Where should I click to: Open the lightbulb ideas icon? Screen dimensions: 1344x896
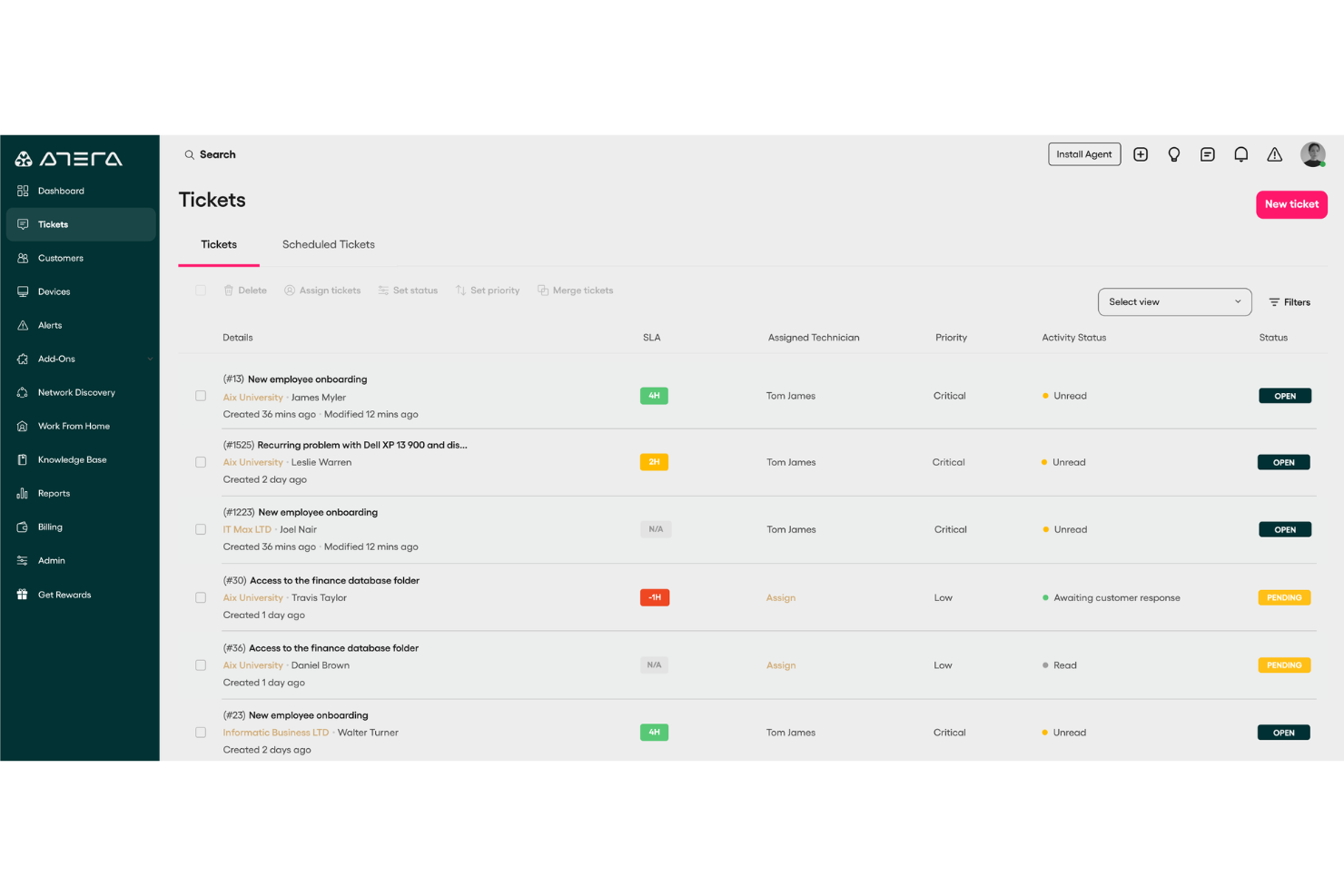[x=1174, y=154]
